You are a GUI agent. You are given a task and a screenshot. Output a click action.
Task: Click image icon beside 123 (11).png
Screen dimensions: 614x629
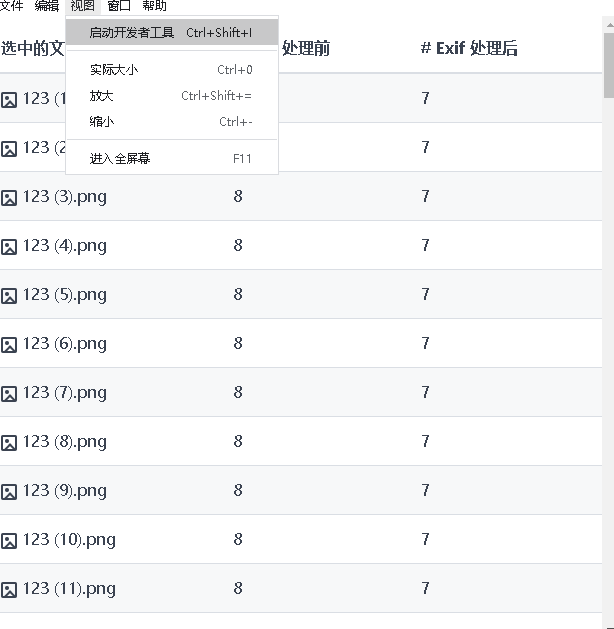pos(9,590)
